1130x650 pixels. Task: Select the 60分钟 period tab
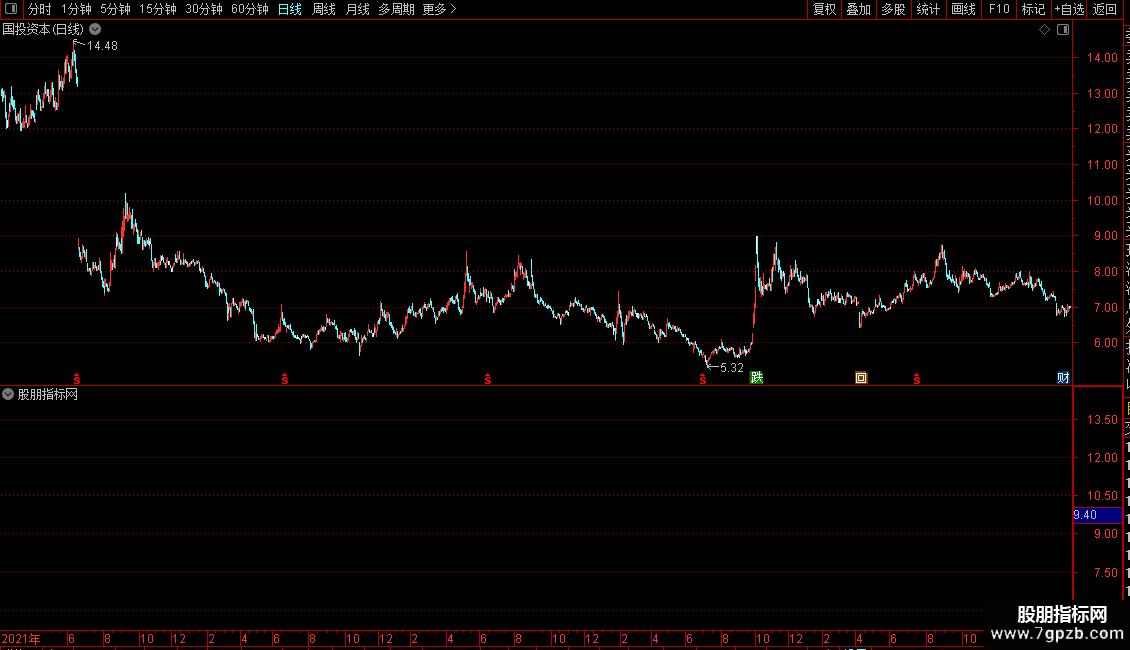(x=249, y=9)
